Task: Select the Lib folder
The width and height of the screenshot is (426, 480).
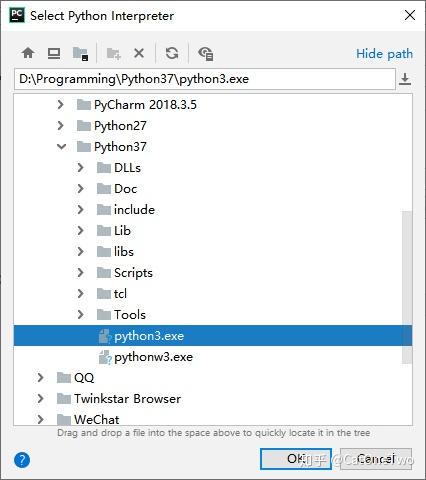Action: click(122, 231)
